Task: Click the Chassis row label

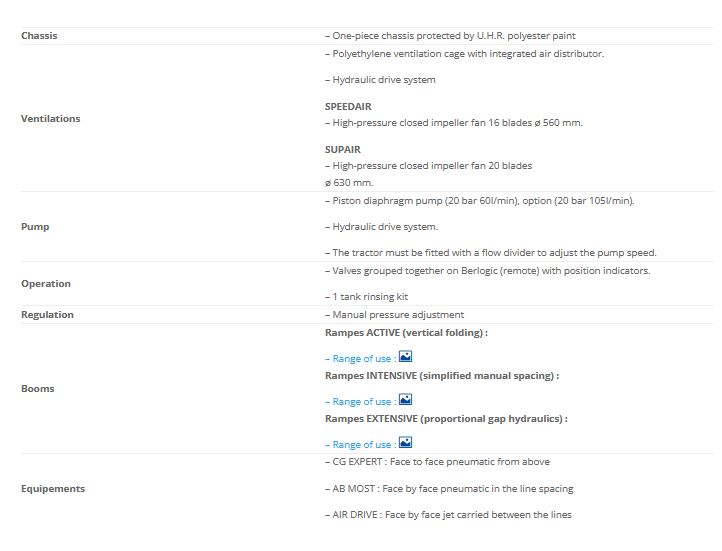Action: click(39, 36)
